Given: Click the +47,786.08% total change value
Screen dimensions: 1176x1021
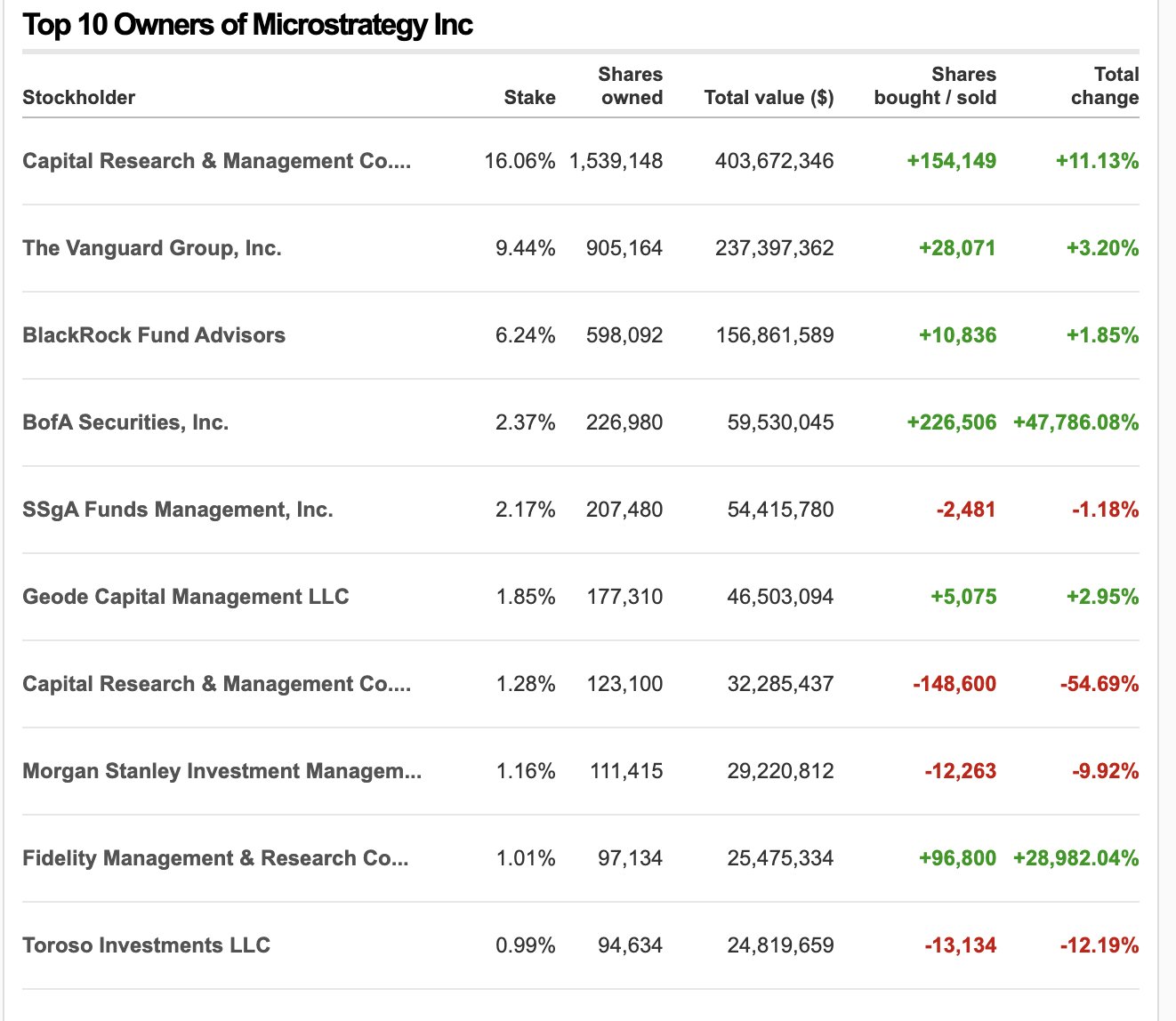Looking at the screenshot, I should pos(1076,422).
